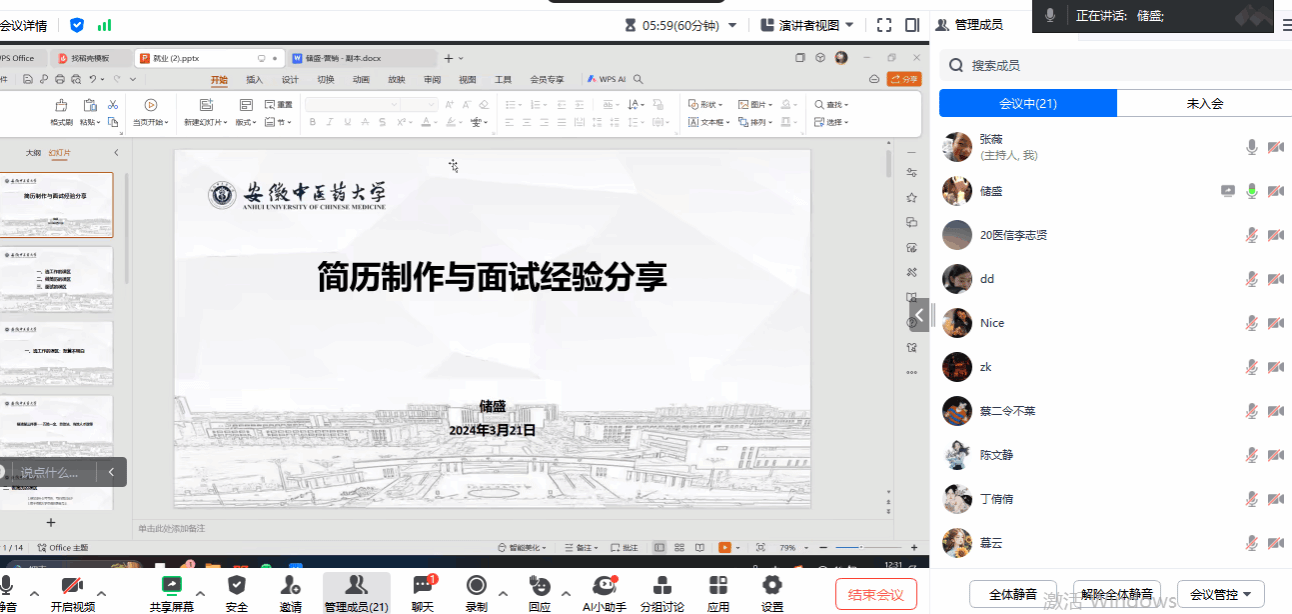Open the AI小助手 assistant icon
Image resolution: width=1292 pixels, height=614 pixels.
(604, 586)
